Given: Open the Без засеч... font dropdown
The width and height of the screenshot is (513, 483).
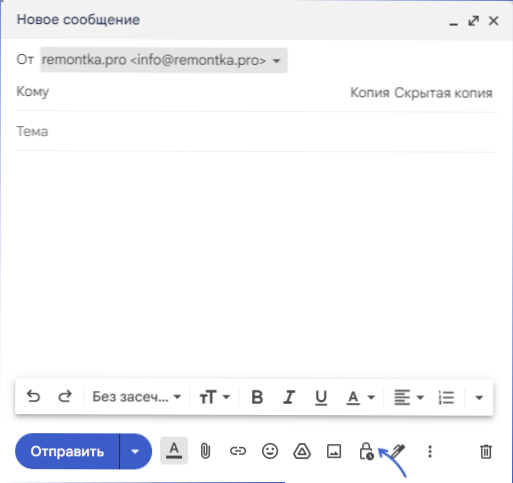Looking at the screenshot, I should pos(137,397).
